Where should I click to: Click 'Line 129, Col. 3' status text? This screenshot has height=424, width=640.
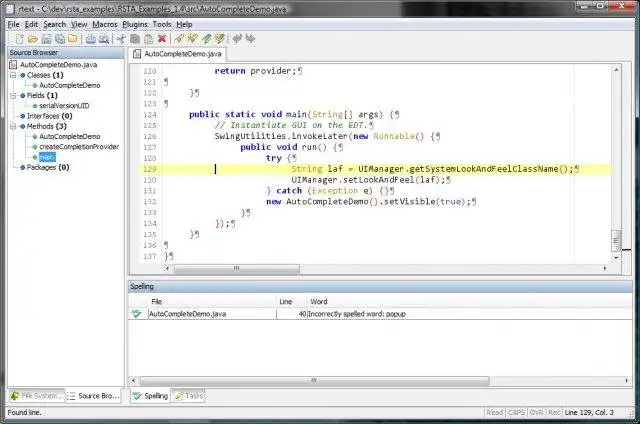[x=589, y=413]
